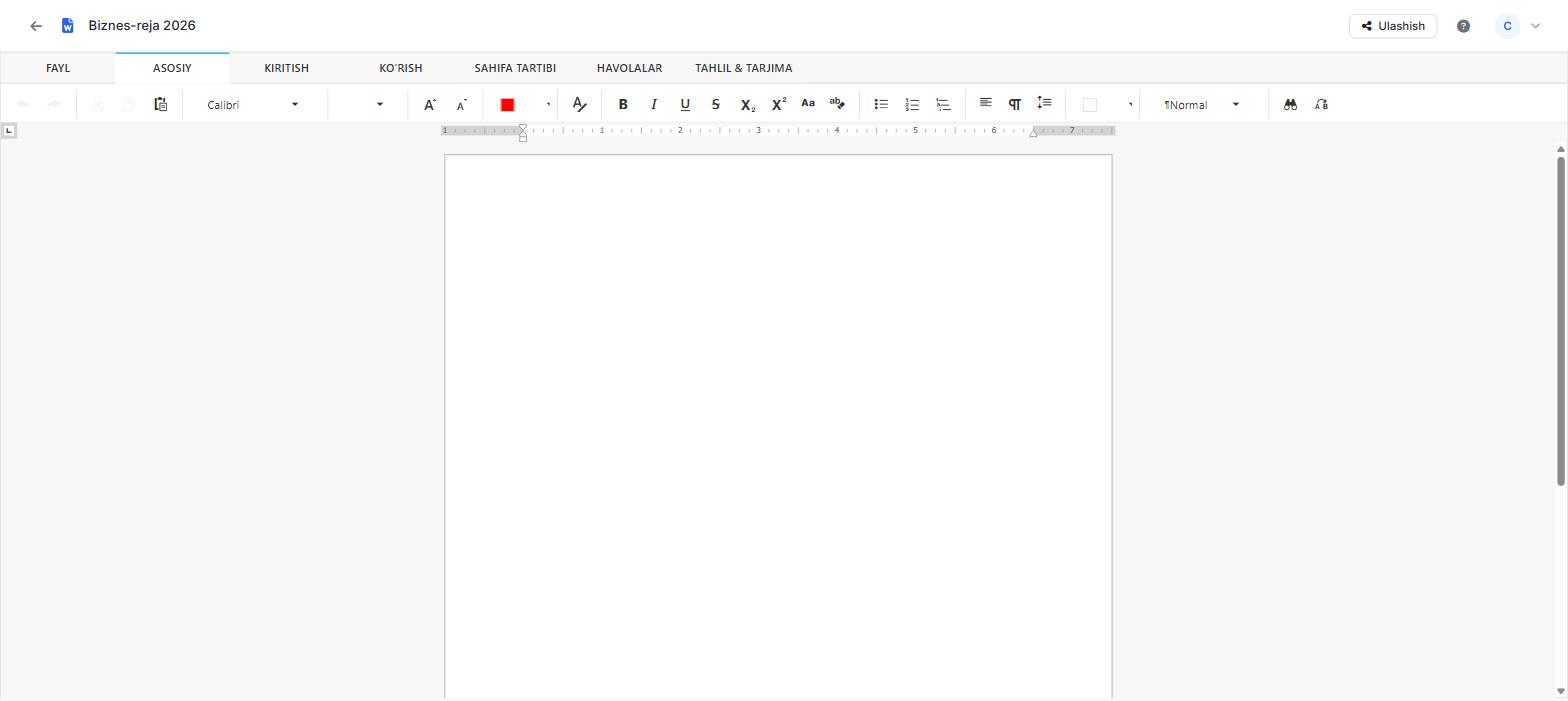Click the Word document file icon
Screen dimensions: 1568x701
(x=67, y=26)
